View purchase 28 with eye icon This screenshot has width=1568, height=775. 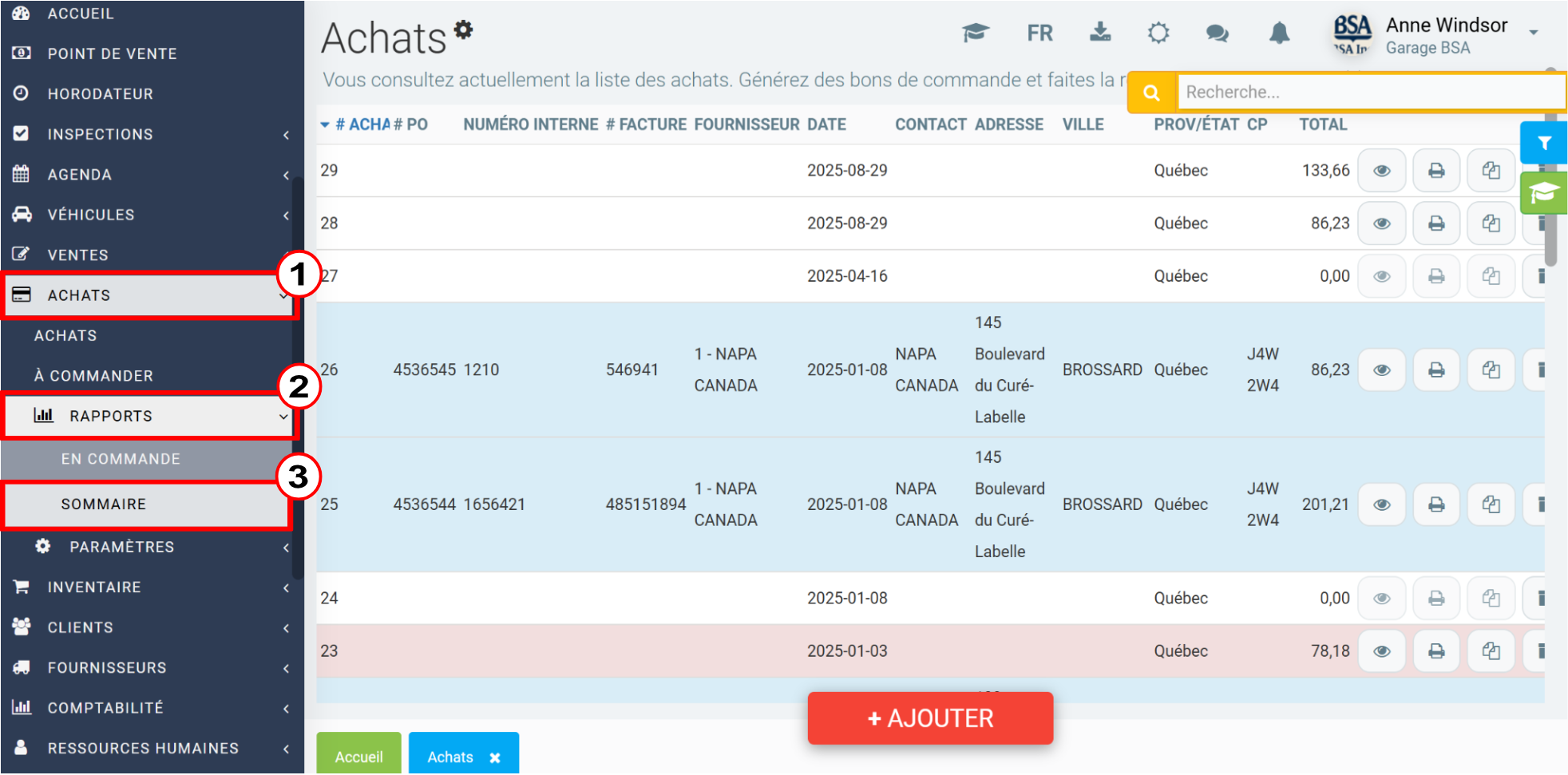pos(1382,223)
